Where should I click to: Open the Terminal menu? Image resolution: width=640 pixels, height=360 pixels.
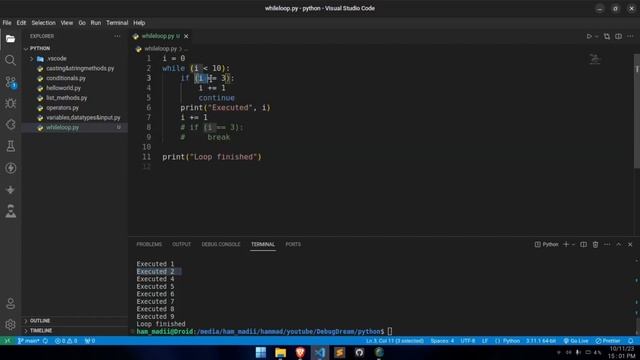coord(117,23)
